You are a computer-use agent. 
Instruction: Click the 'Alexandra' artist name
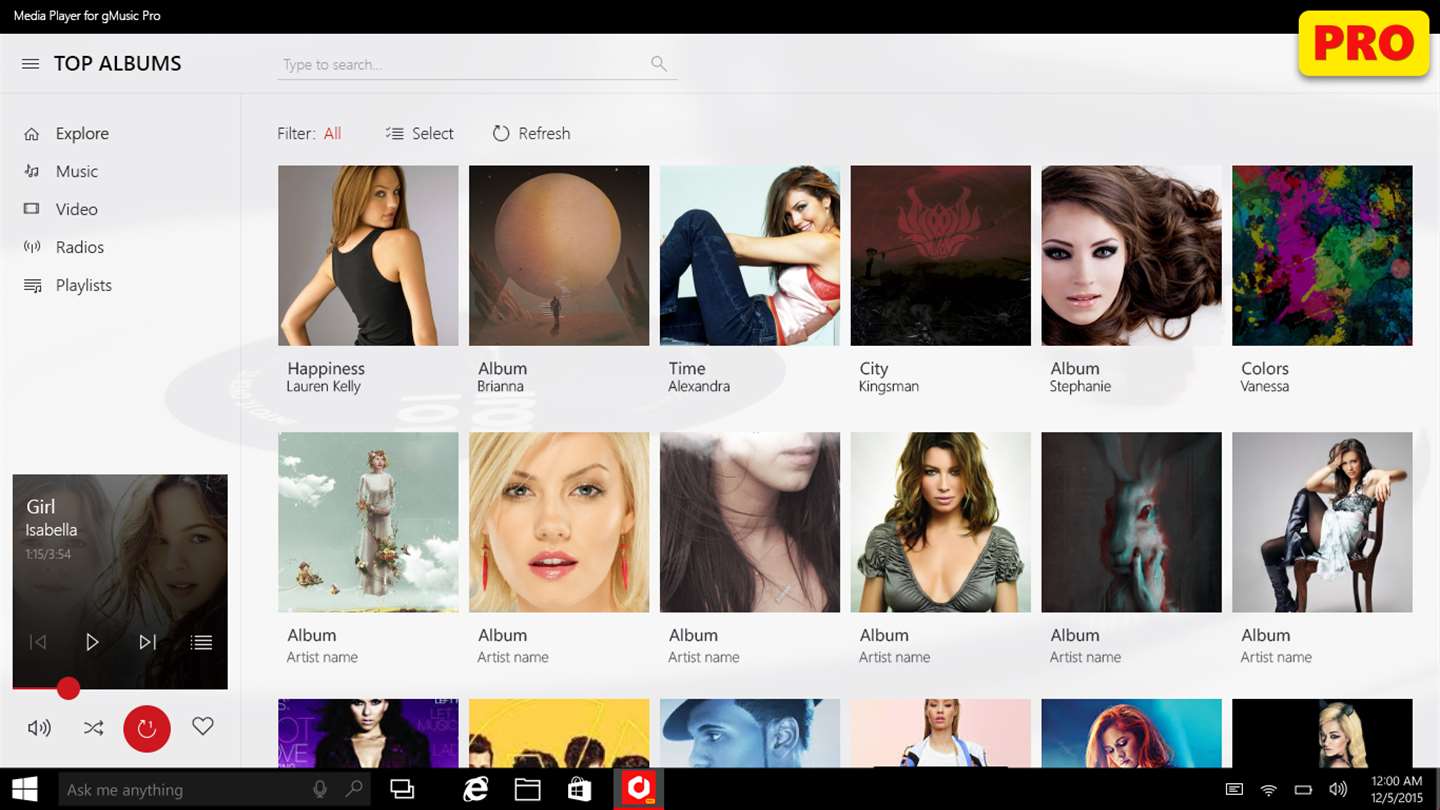pyautogui.click(x=699, y=387)
